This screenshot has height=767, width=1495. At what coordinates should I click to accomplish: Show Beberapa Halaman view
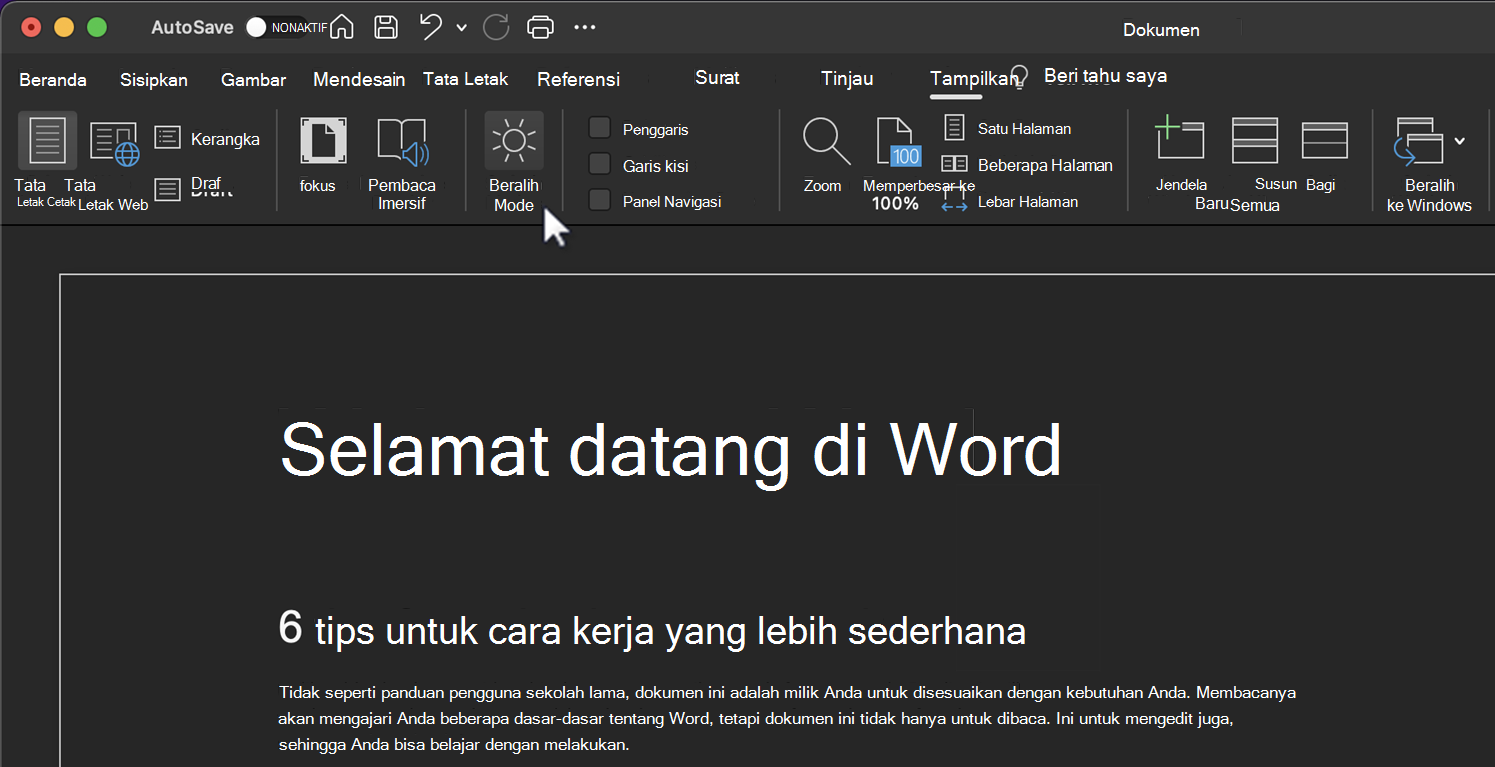(x=1028, y=165)
